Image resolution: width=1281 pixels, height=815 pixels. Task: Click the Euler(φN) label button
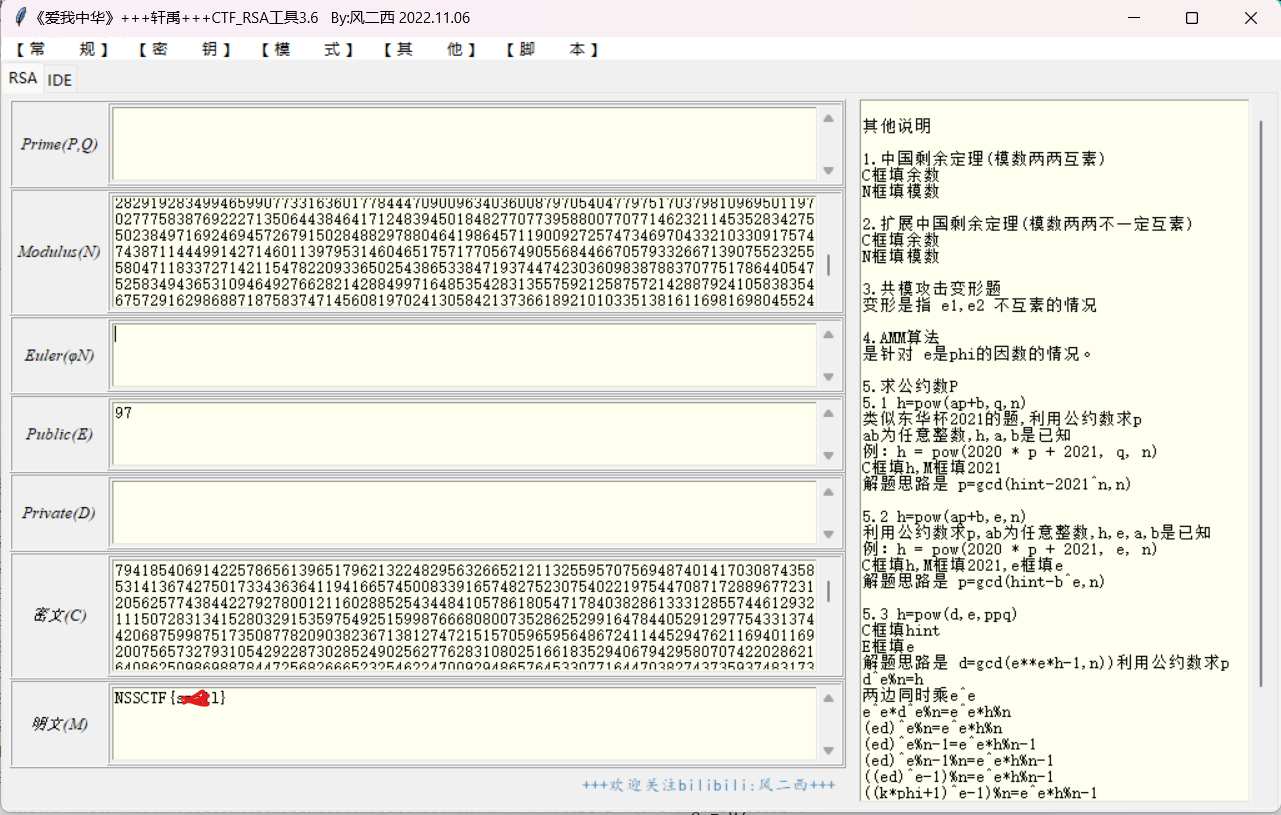click(60, 355)
